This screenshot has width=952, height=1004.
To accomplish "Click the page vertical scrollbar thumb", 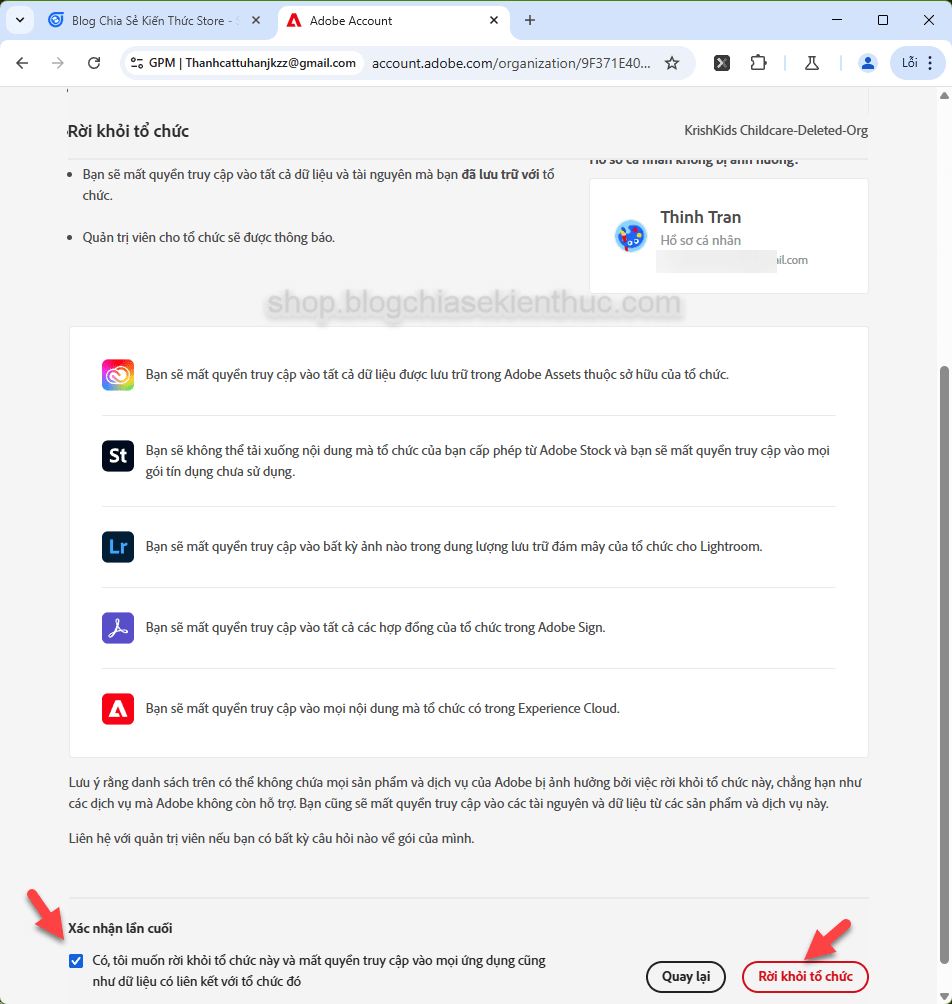I will pos(944,664).
